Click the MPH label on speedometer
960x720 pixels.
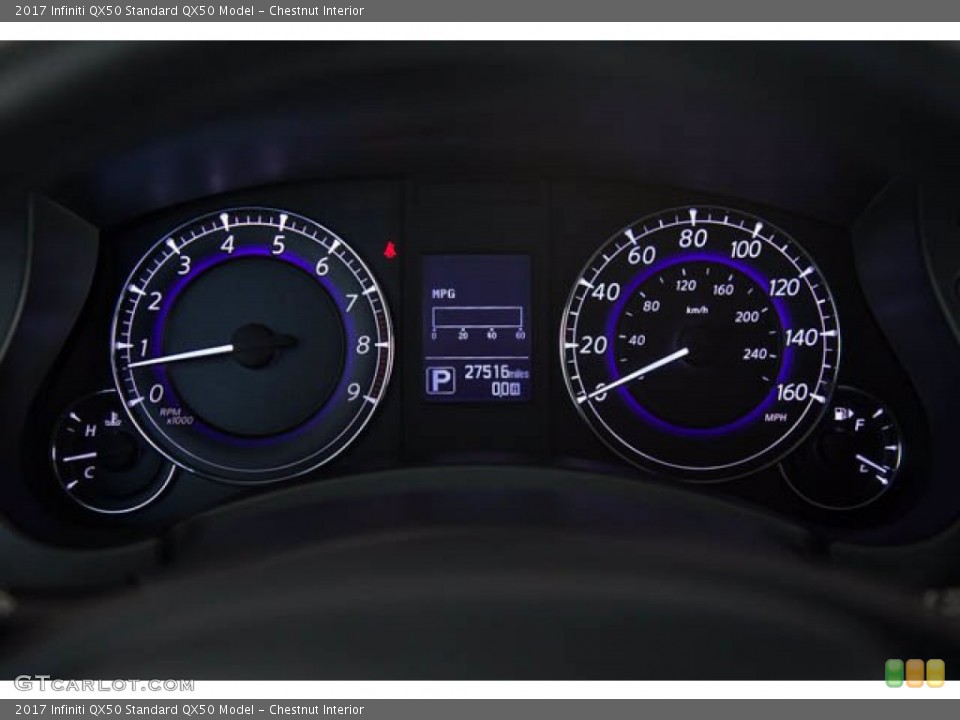pos(775,418)
